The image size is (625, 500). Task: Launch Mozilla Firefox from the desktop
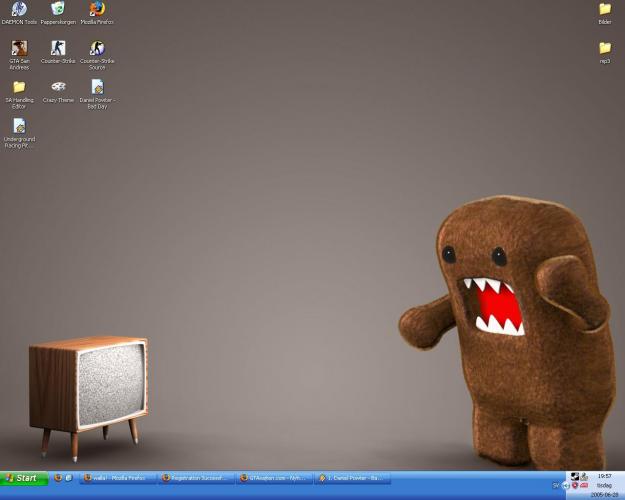pyautogui.click(x=97, y=10)
